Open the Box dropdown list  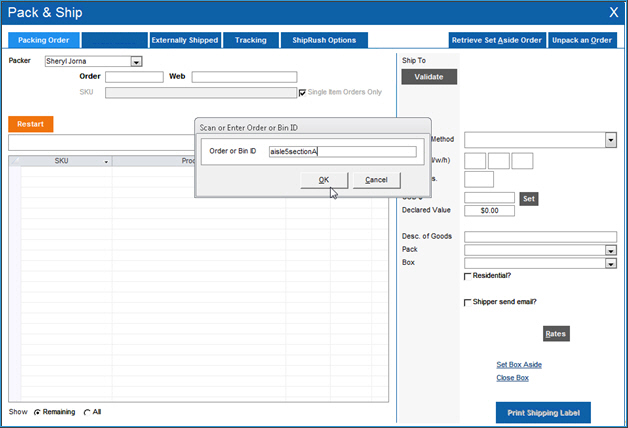click(x=610, y=263)
